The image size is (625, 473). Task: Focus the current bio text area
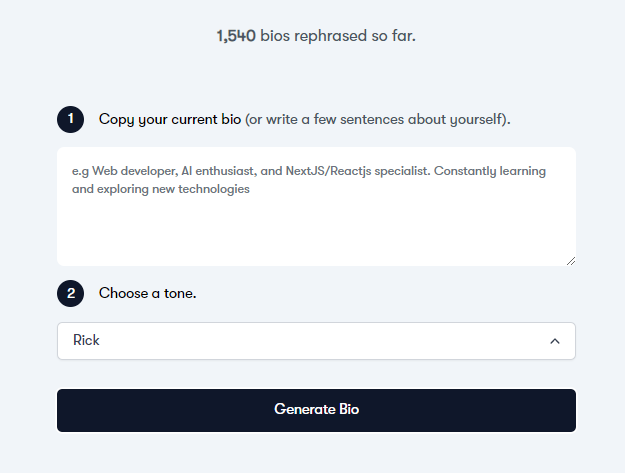click(x=316, y=206)
